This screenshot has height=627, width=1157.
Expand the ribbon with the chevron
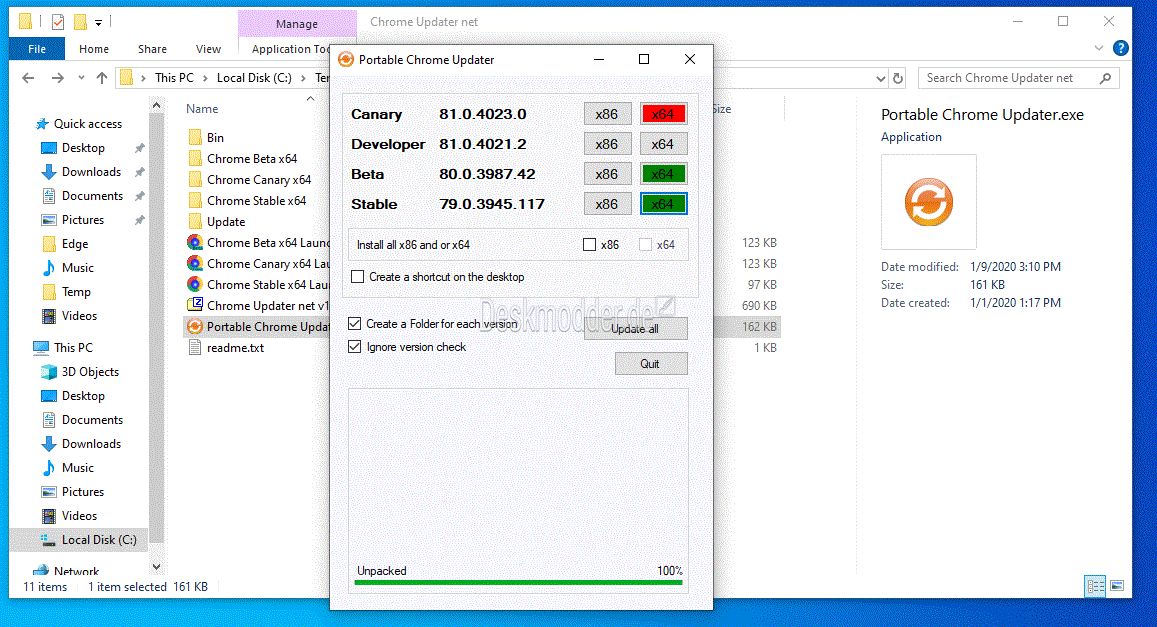coord(1099,49)
